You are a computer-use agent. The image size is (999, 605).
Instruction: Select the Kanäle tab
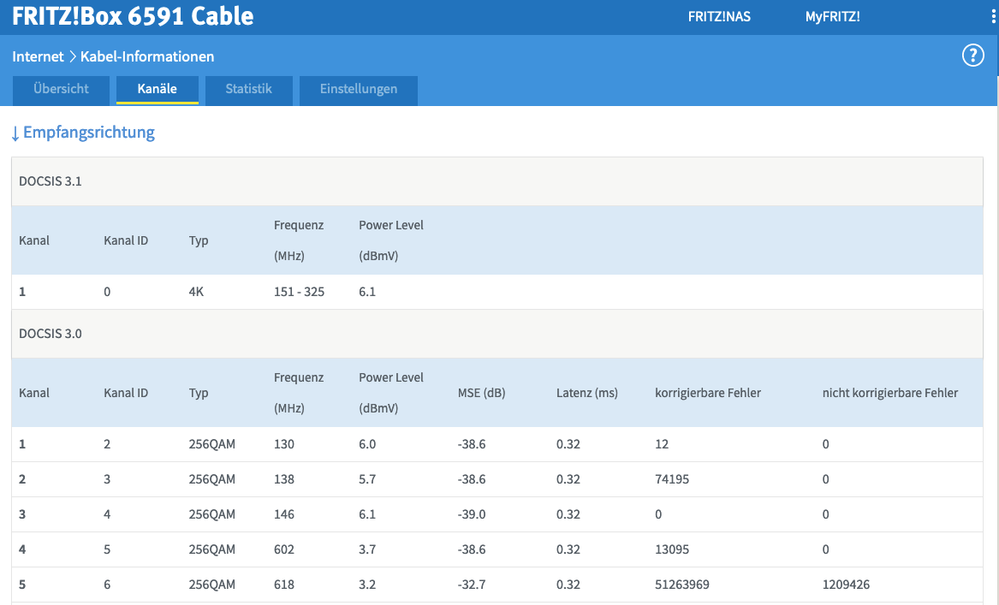pos(157,89)
